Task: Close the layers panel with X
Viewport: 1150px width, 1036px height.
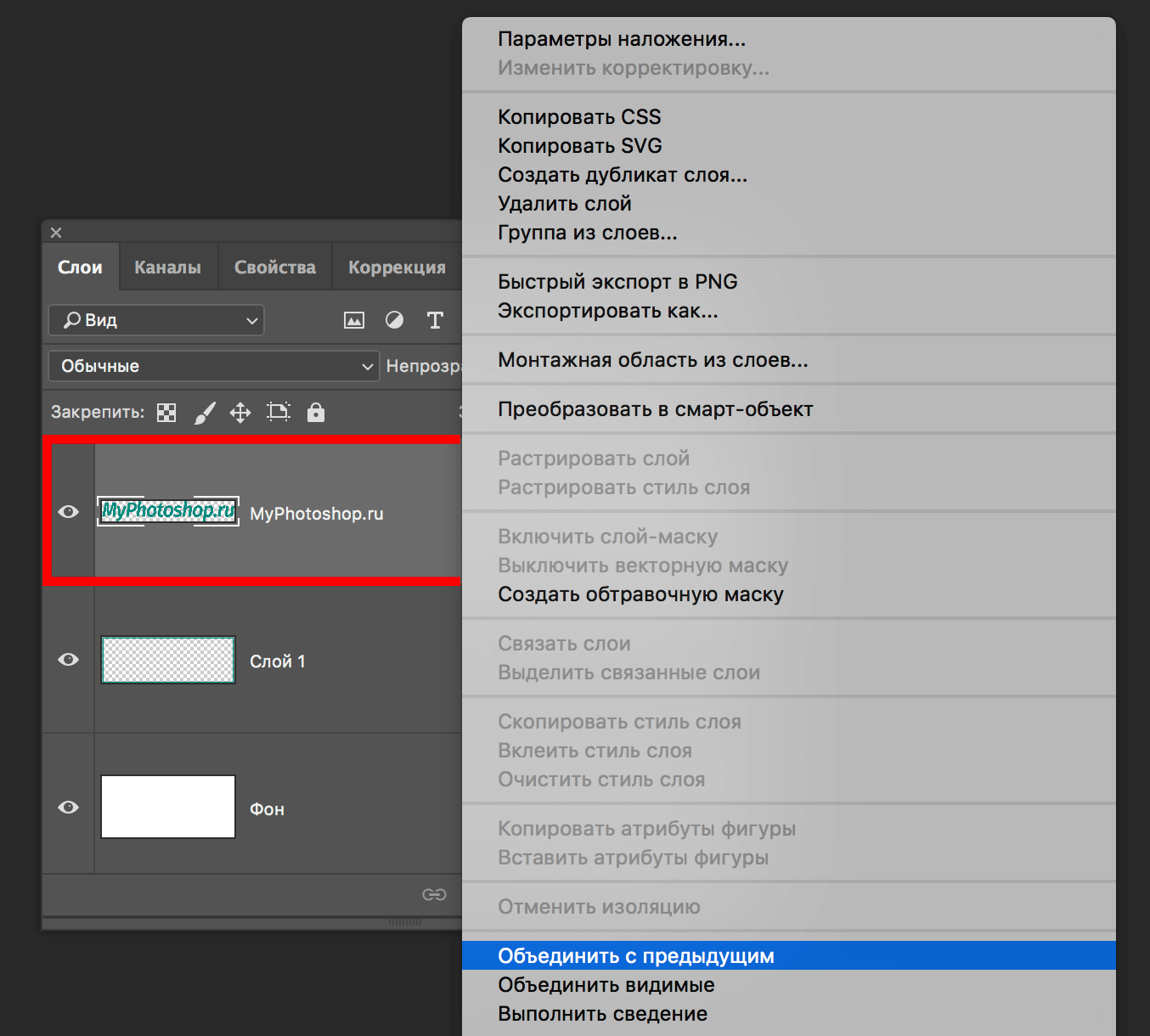Action: (56, 233)
